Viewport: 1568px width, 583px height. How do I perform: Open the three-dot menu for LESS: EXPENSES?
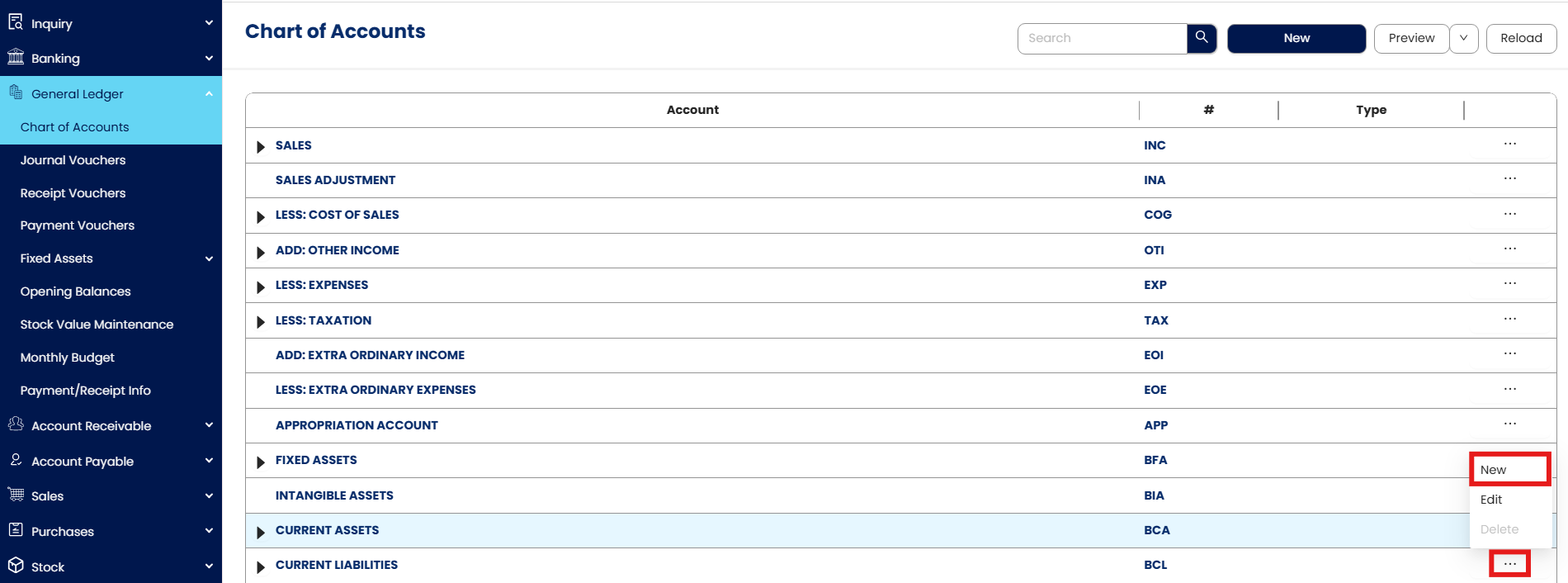[1509, 283]
